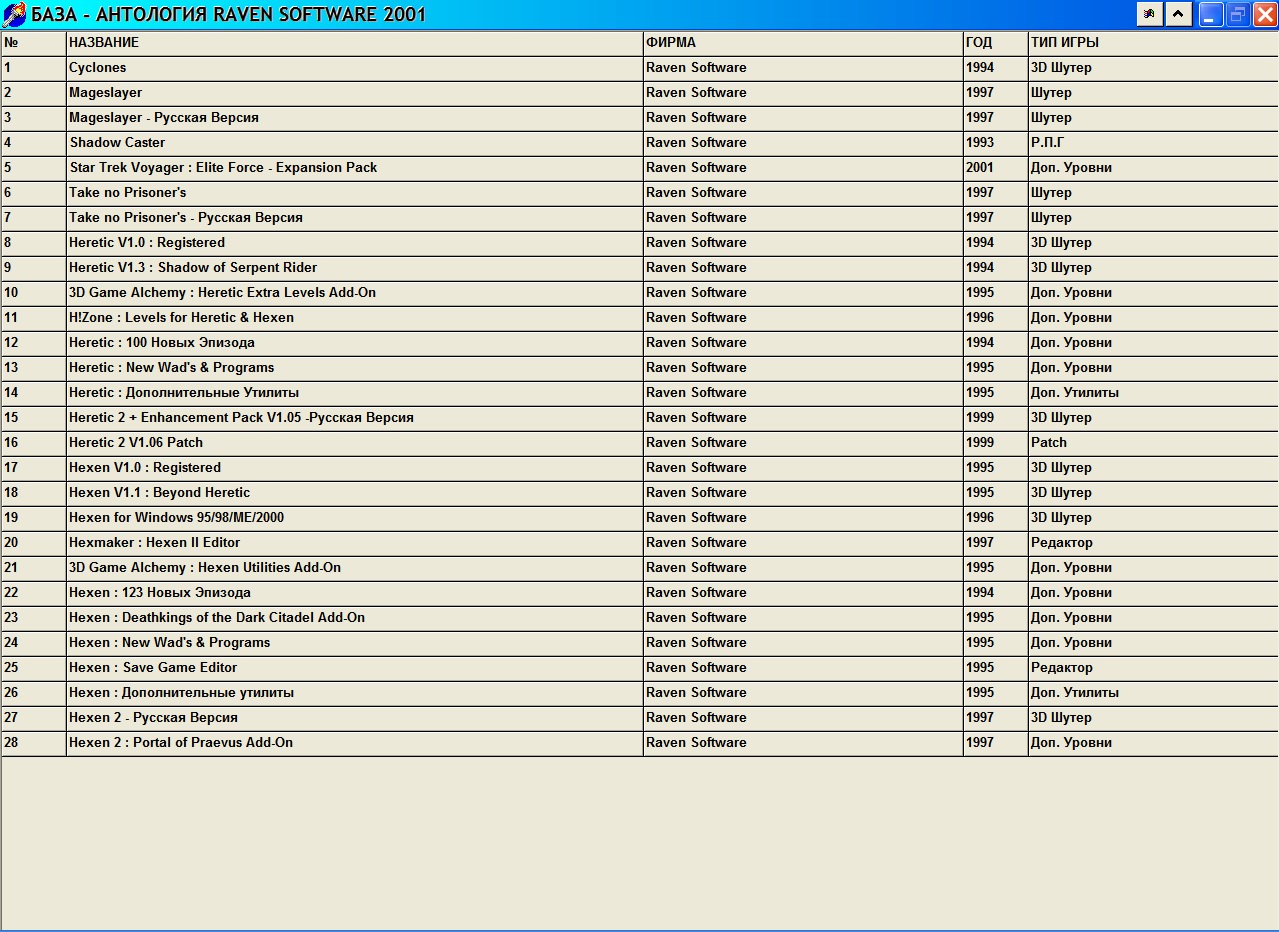Click Доп. Утилиты in Heretic utilities row 14
Image resolution: width=1279 pixels, height=932 pixels.
[x=1075, y=393]
